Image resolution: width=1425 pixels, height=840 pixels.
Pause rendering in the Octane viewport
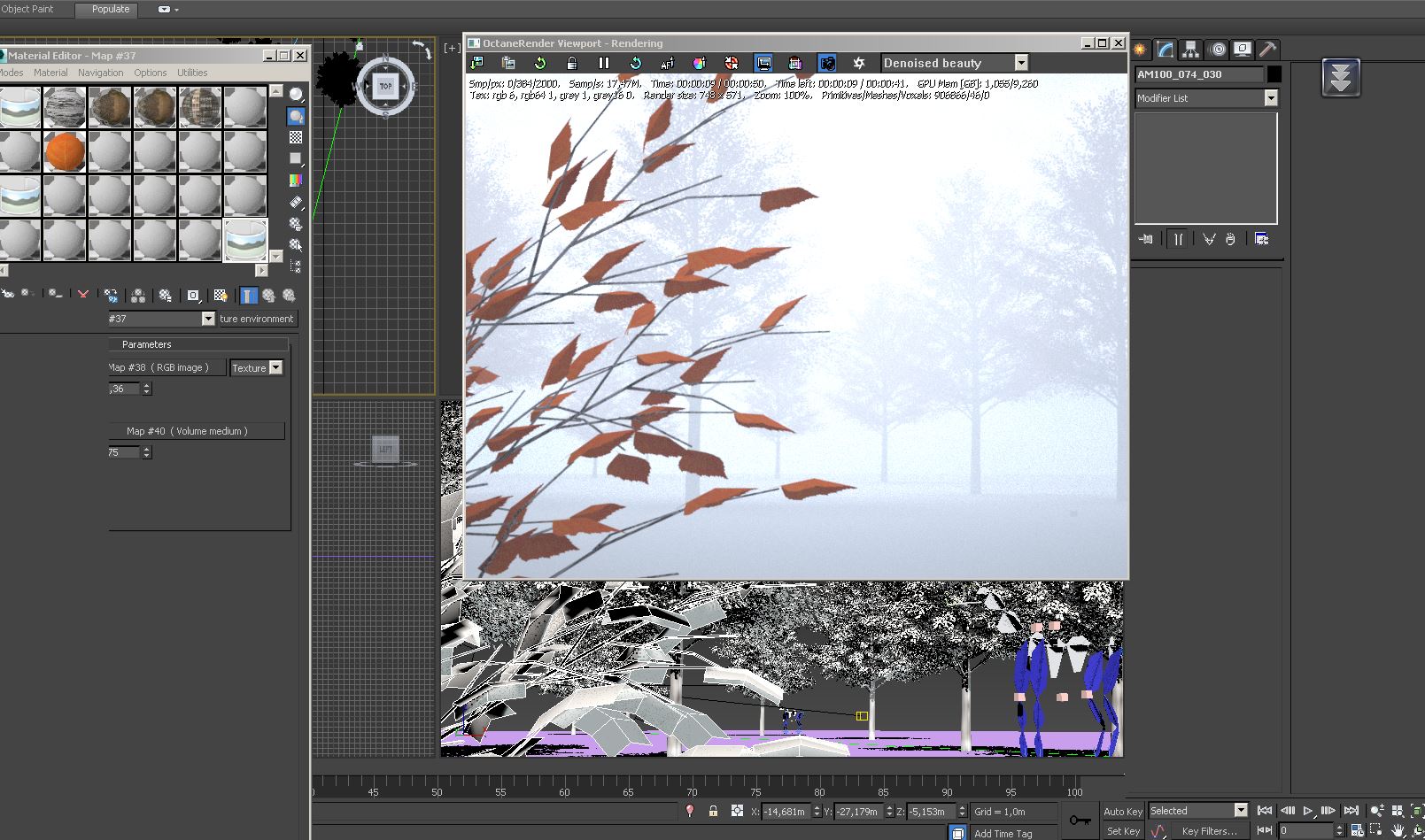(603, 63)
